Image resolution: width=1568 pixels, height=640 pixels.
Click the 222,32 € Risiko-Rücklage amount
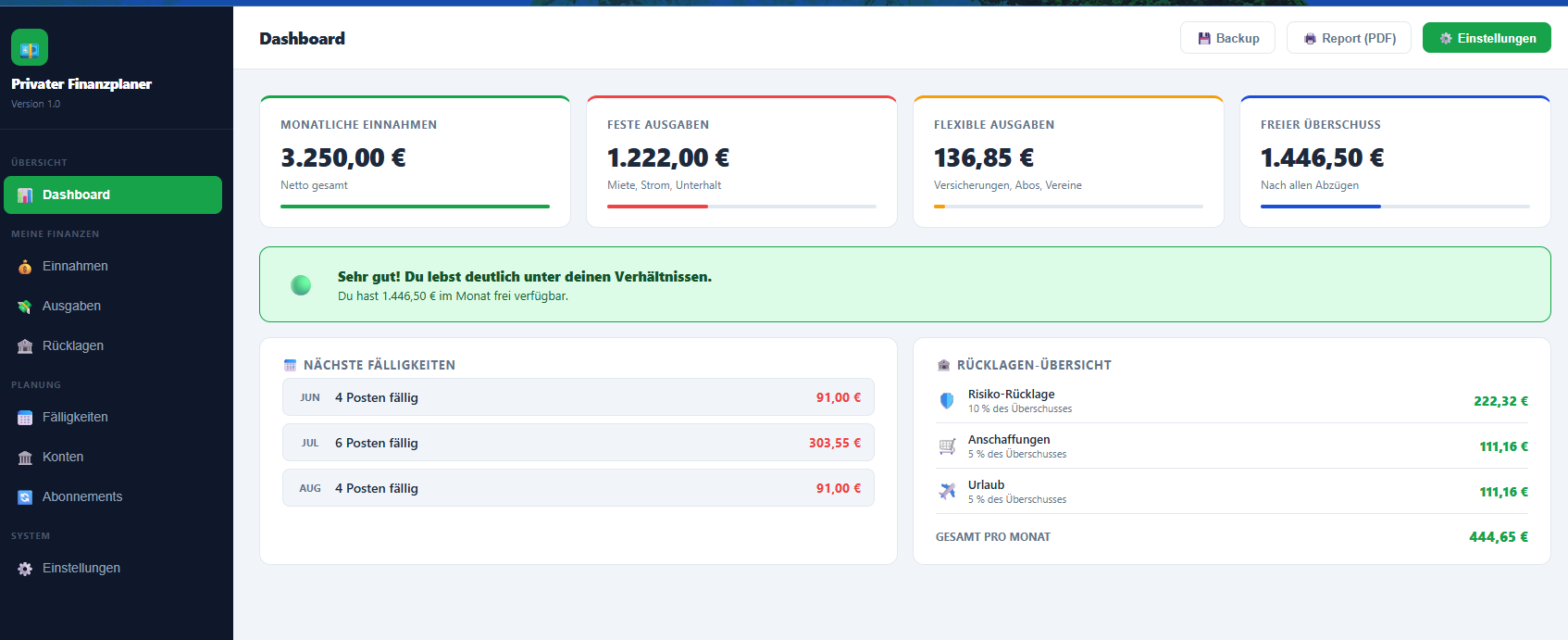(1500, 401)
